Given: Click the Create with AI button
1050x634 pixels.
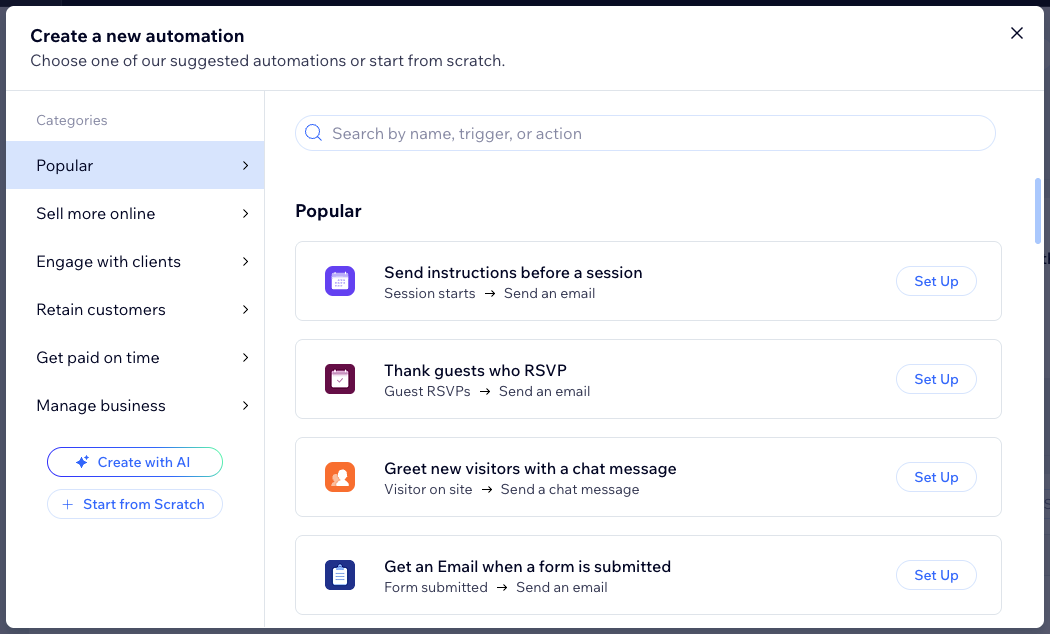Looking at the screenshot, I should 135,462.
